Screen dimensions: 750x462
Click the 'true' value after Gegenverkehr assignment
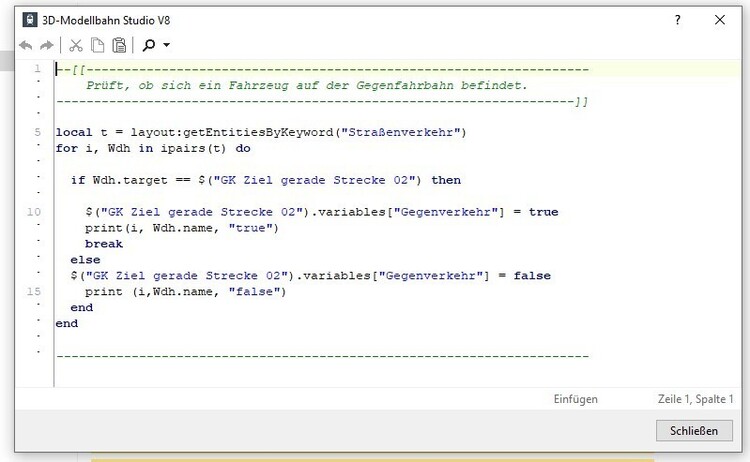[x=543, y=212]
